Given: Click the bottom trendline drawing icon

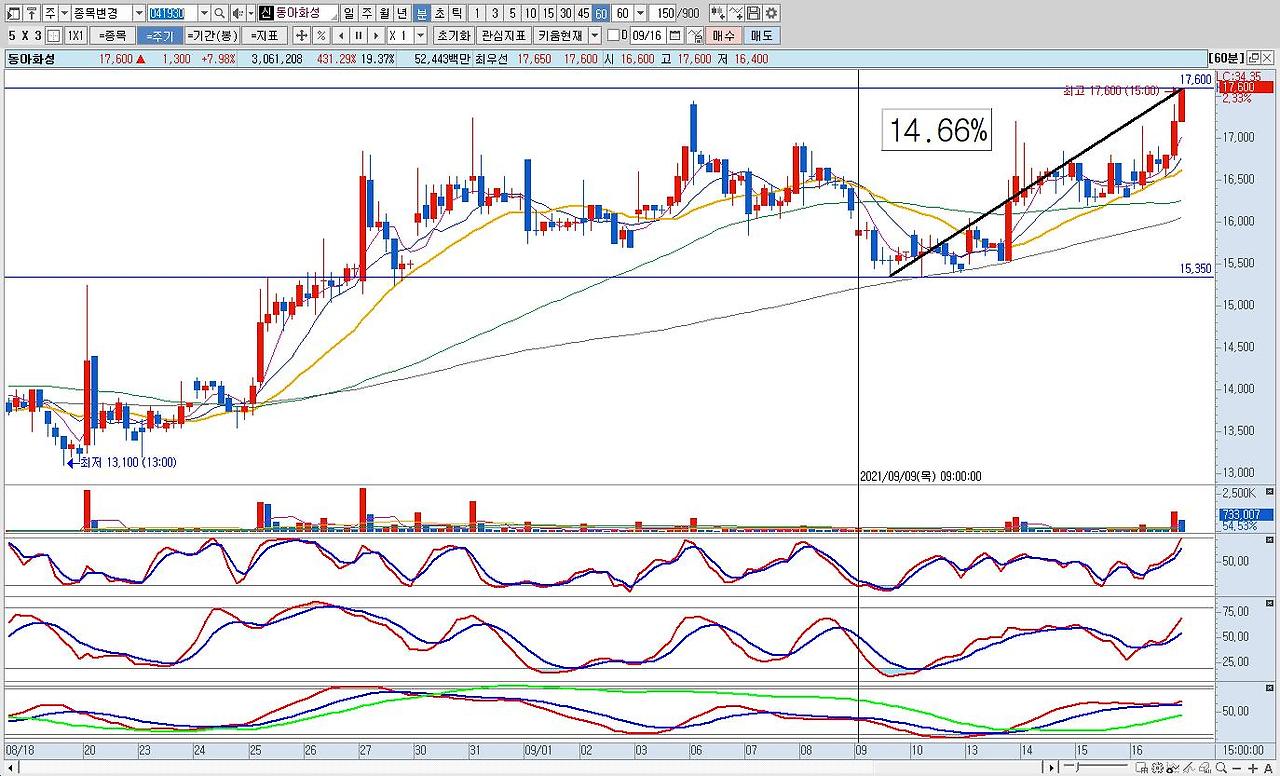Looking at the screenshot, I should (1189, 768).
